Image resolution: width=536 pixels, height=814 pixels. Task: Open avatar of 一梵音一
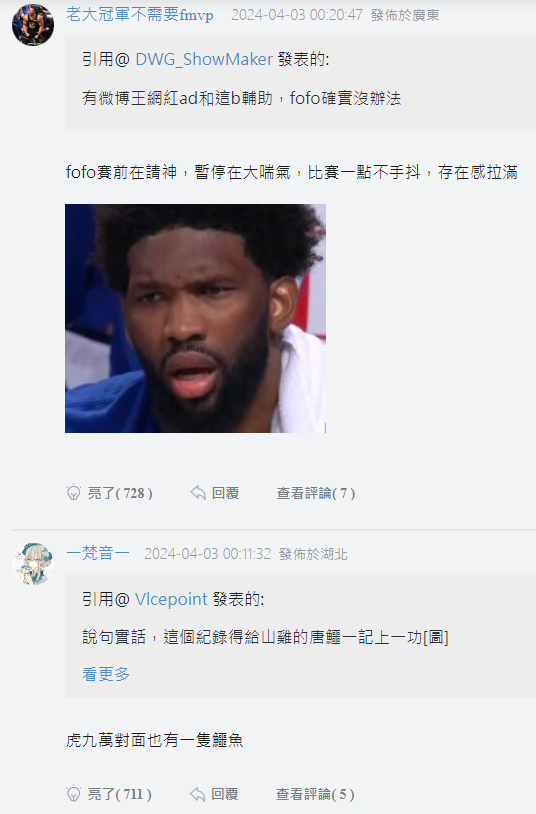(x=33, y=564)
